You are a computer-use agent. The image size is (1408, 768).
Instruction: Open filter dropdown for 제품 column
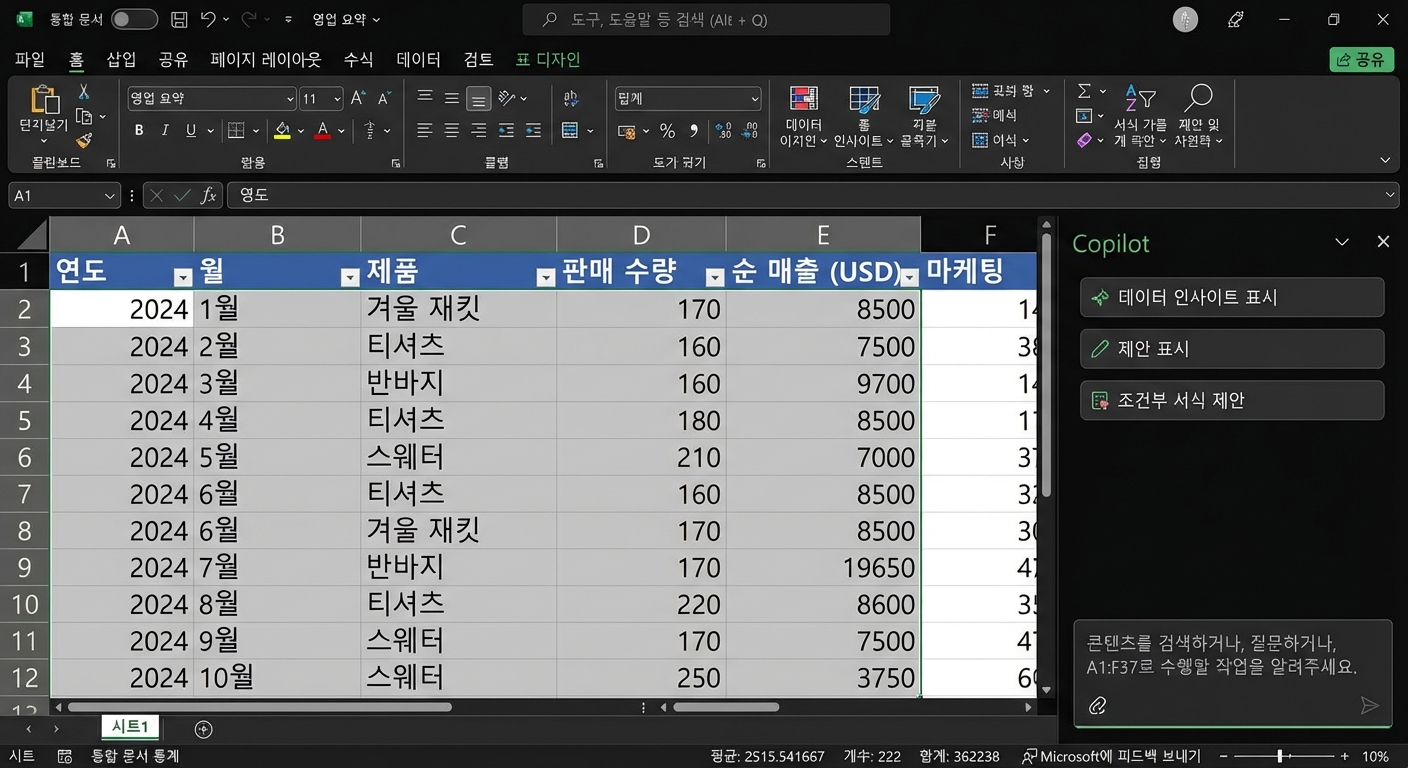click(545, 277)
